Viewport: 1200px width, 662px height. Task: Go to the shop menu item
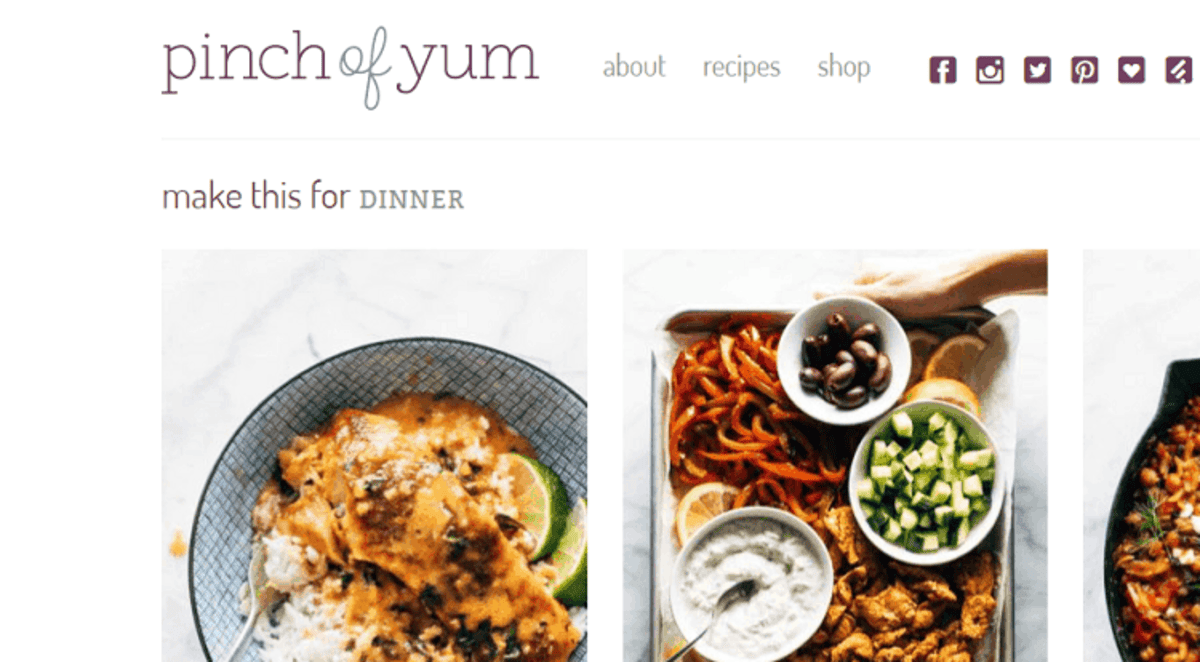844,68
